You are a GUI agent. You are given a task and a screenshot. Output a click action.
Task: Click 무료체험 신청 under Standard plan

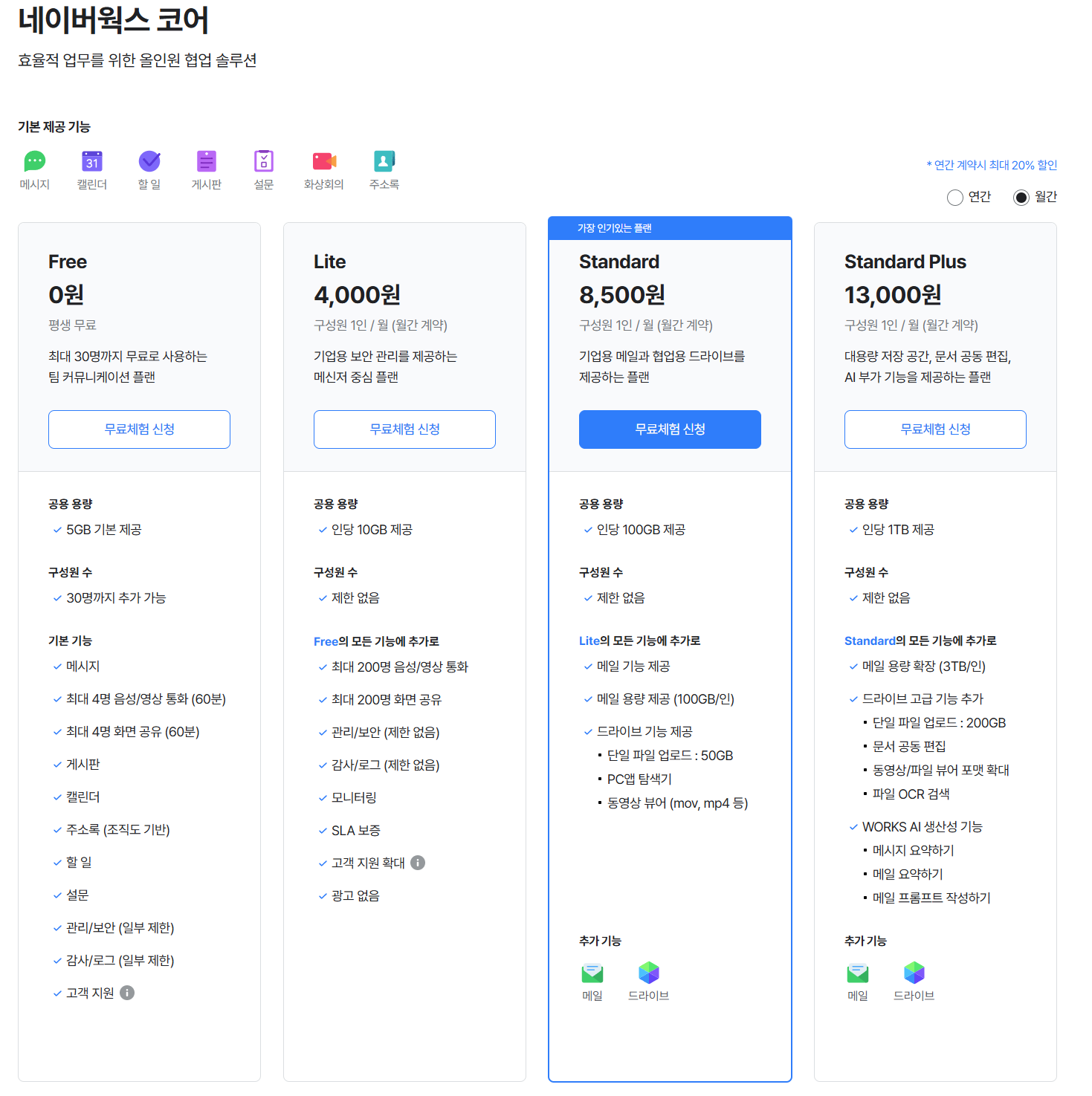[x=670, y=429]
